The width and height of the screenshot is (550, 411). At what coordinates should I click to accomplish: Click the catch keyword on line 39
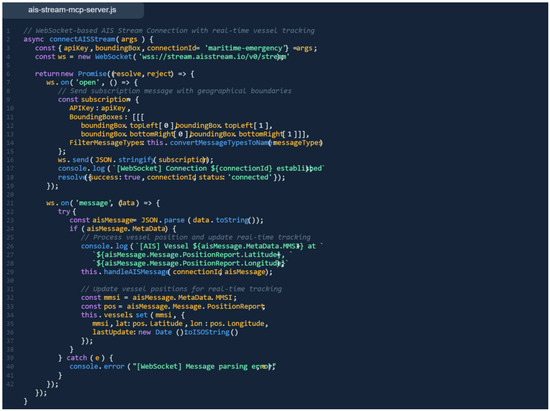click(x=76, y=358)
